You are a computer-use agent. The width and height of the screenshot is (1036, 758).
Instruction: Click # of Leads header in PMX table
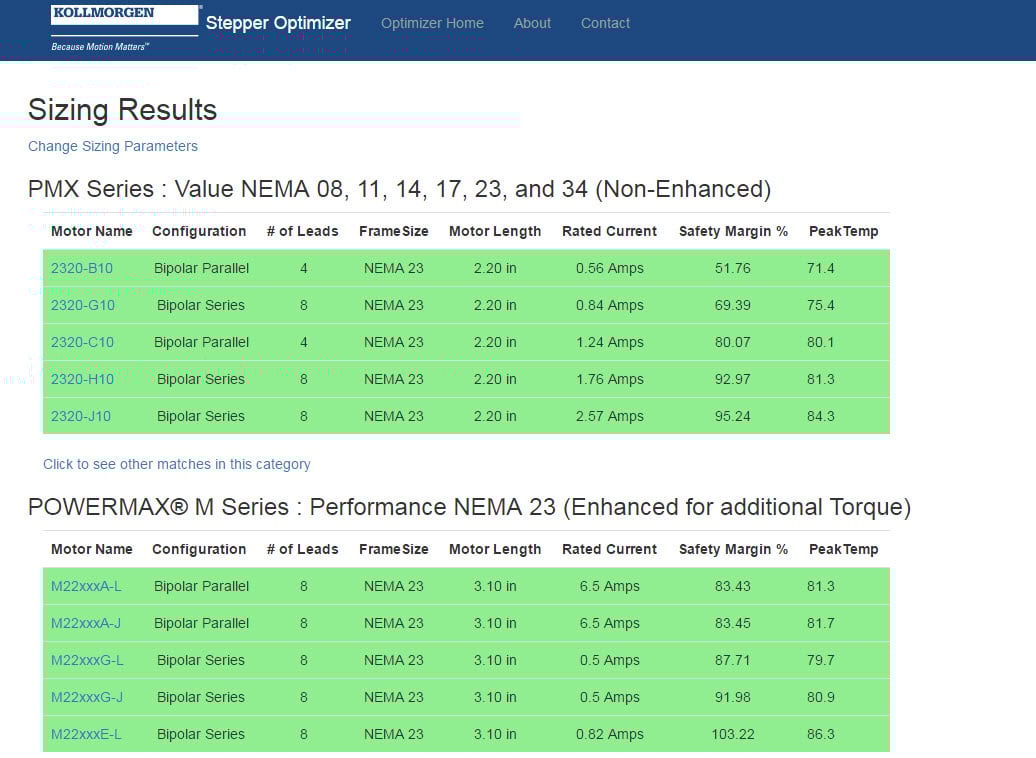[303, 231]
